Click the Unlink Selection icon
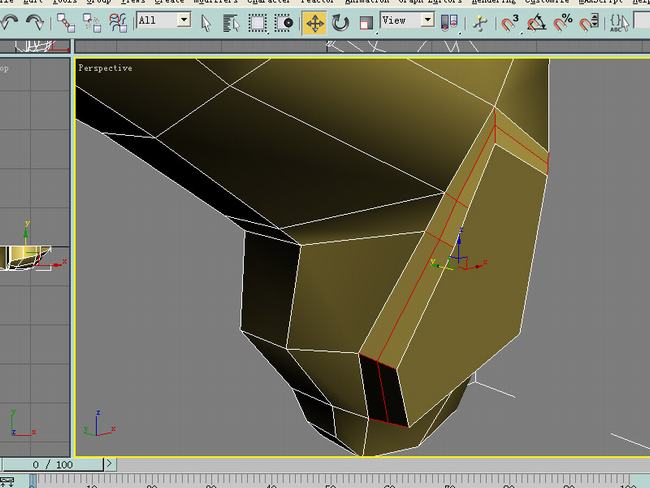 point(92,22)
